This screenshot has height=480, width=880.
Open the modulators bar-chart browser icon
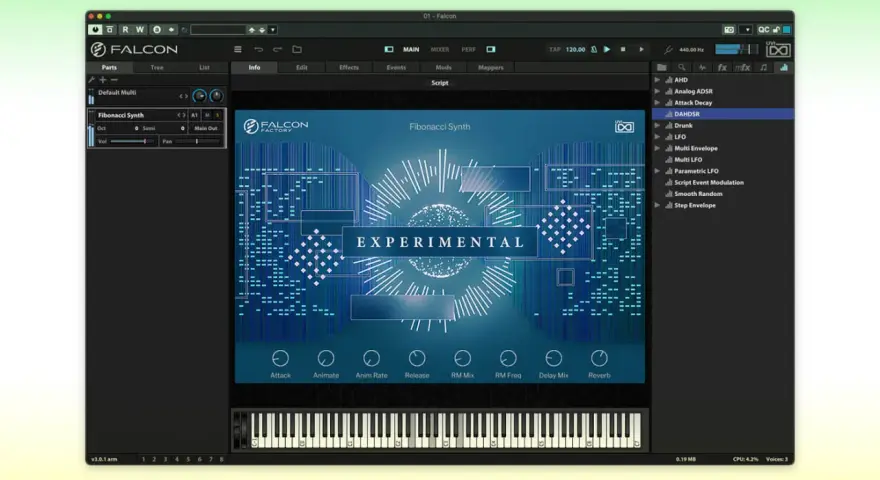pos(783,67)
